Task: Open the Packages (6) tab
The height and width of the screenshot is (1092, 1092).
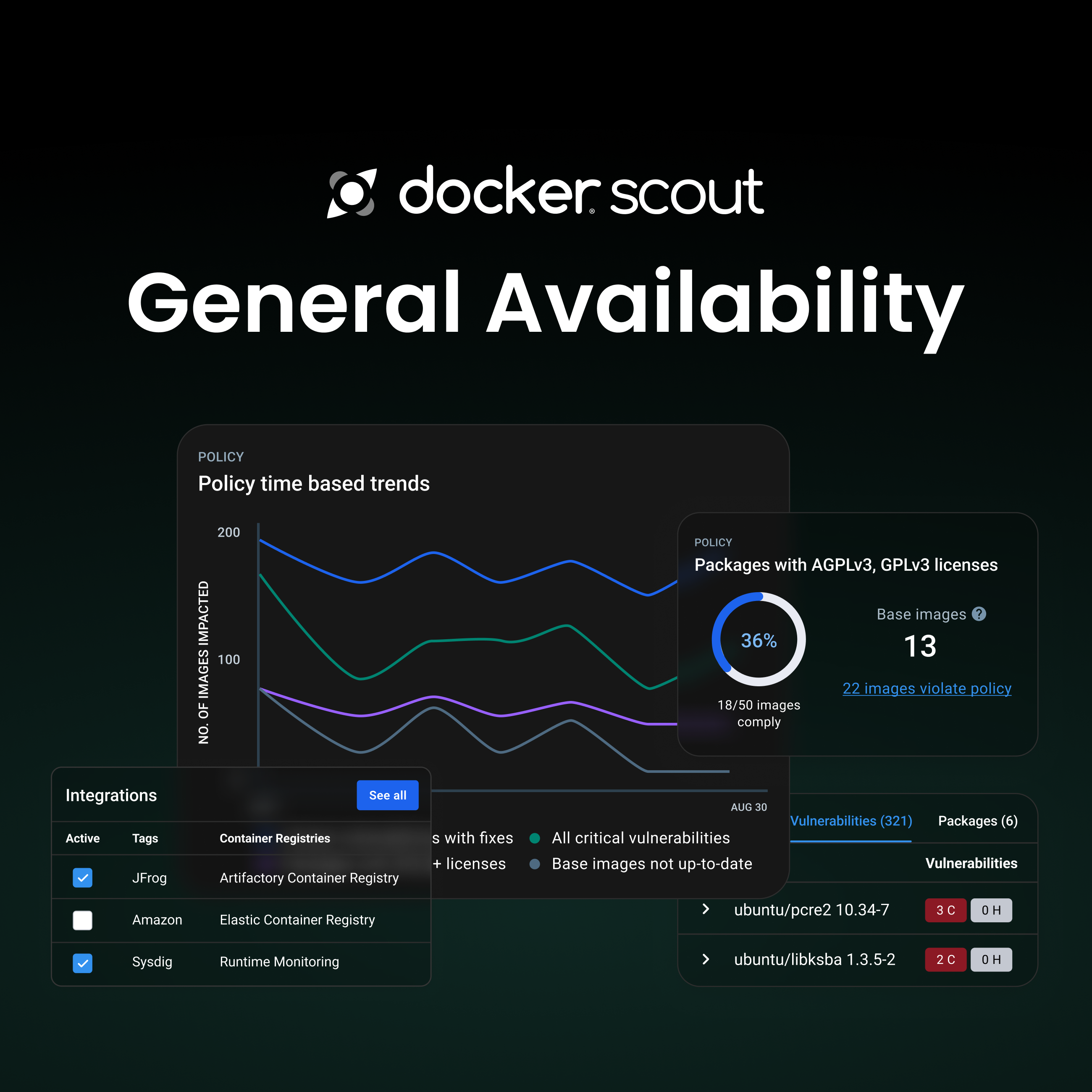Action: click(977, 821)
